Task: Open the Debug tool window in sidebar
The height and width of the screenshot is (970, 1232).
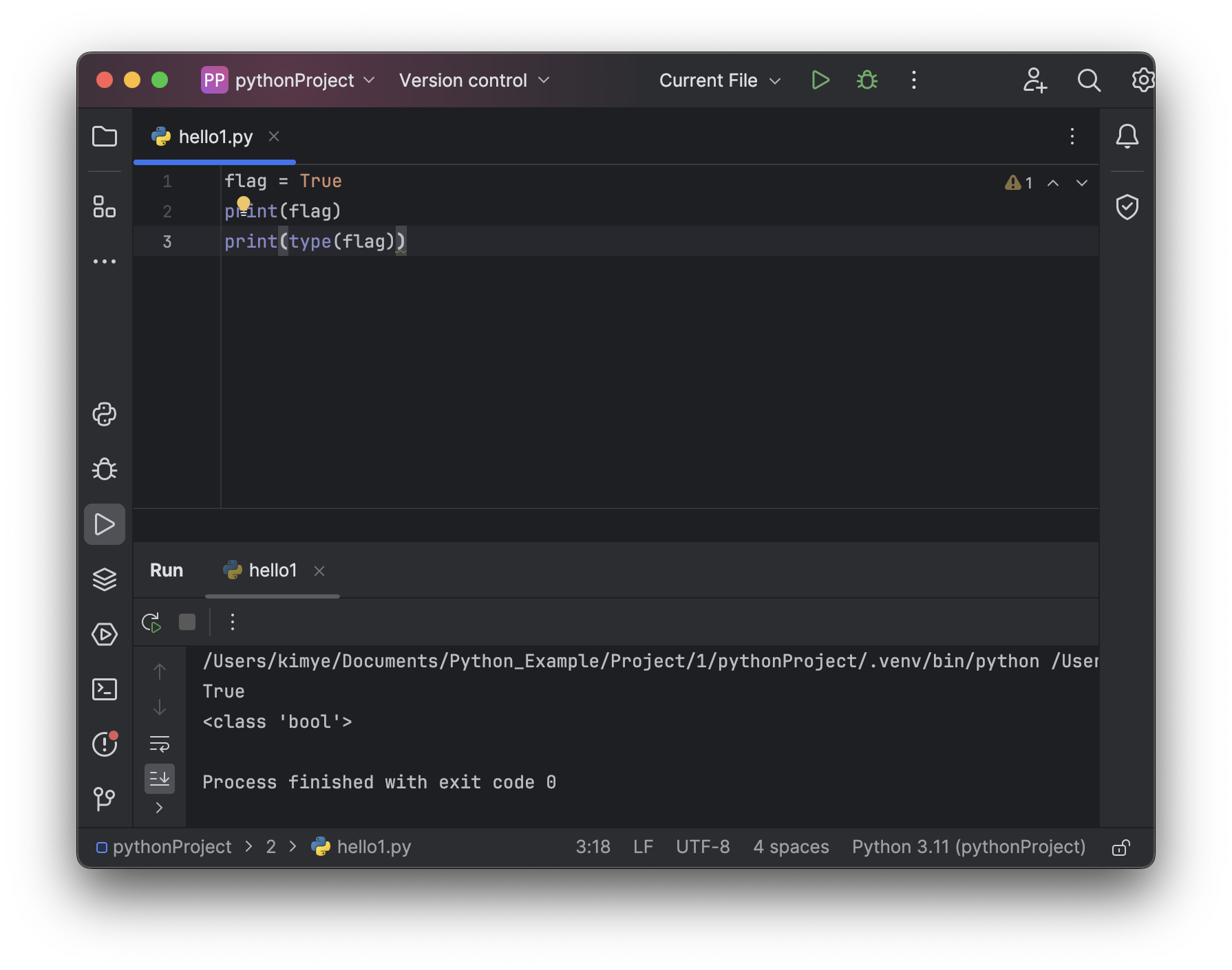Action: 105,469
